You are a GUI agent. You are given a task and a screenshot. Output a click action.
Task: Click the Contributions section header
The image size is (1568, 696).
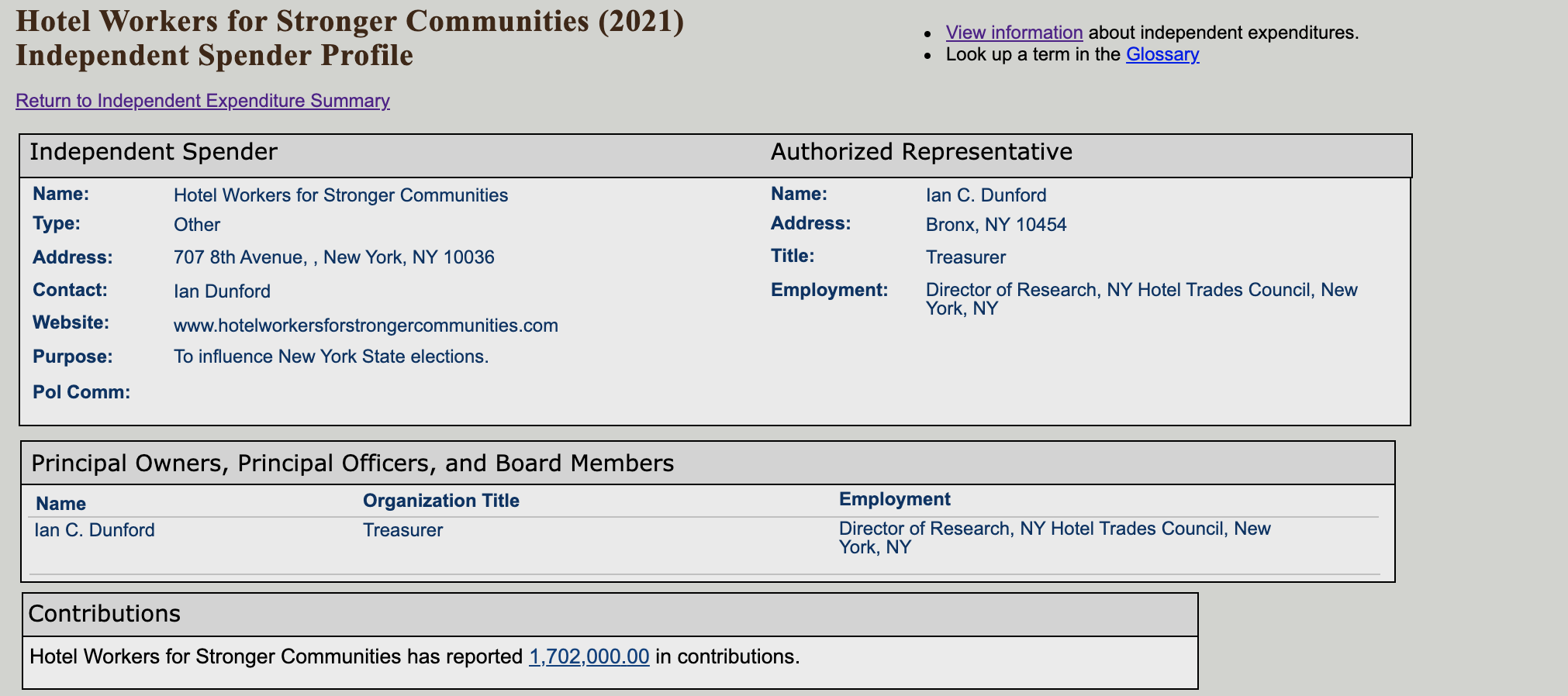point(104,614)
